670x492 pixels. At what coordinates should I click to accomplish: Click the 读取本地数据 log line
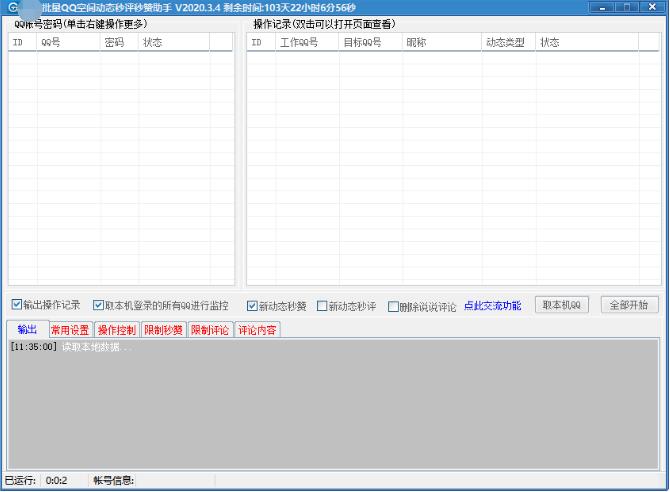pos(71,347)
